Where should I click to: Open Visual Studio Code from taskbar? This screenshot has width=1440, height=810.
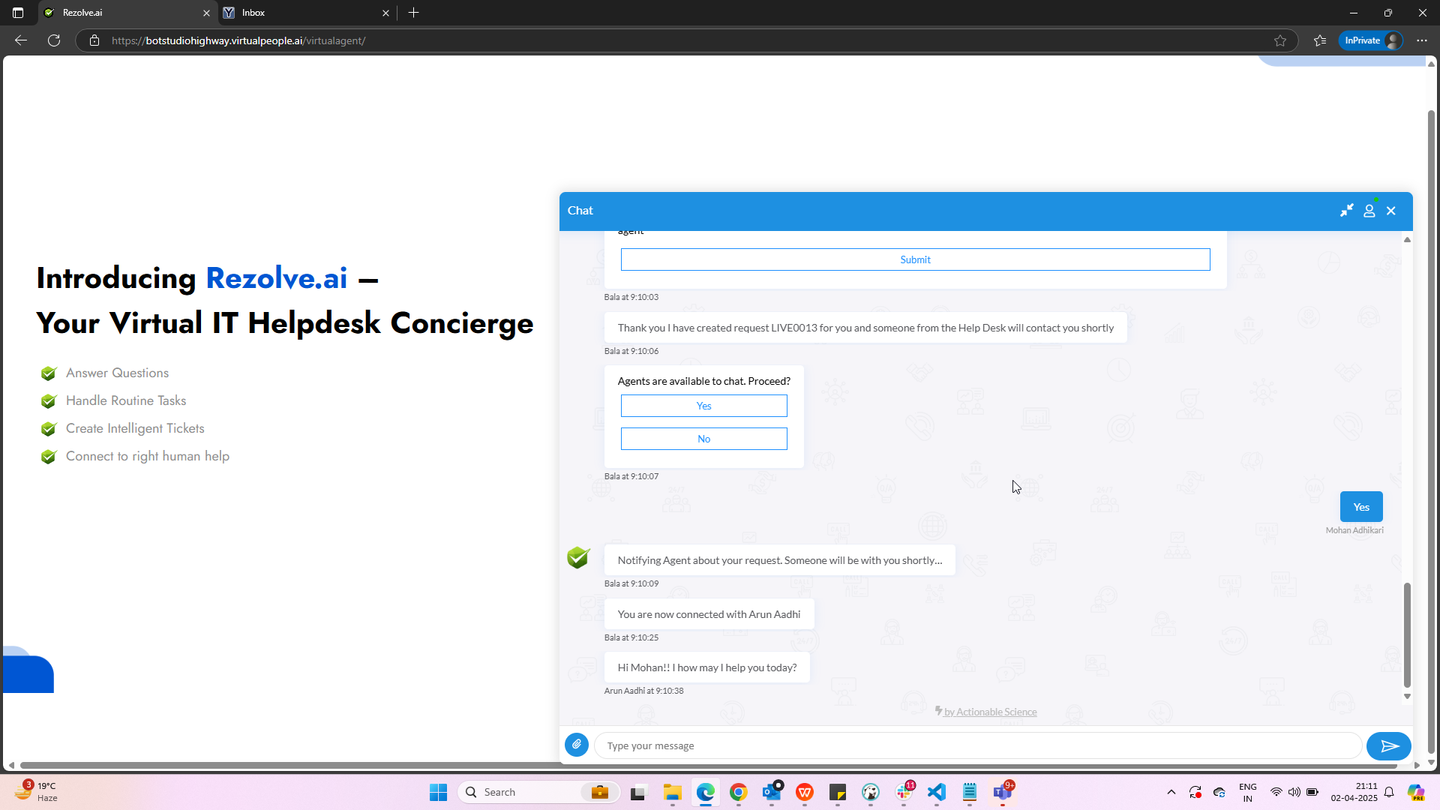937,792
